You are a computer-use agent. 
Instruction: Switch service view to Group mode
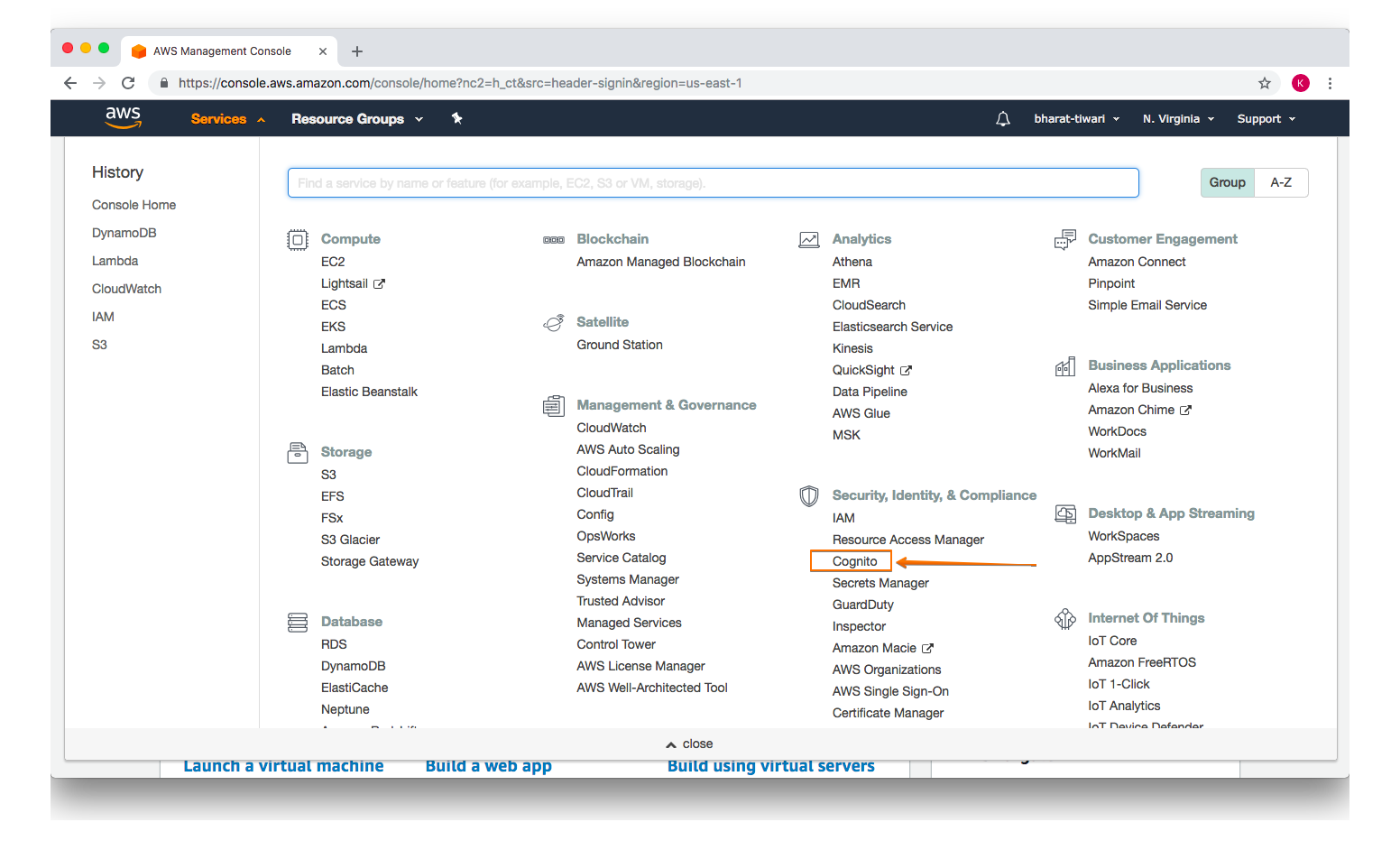[1226, 181]
